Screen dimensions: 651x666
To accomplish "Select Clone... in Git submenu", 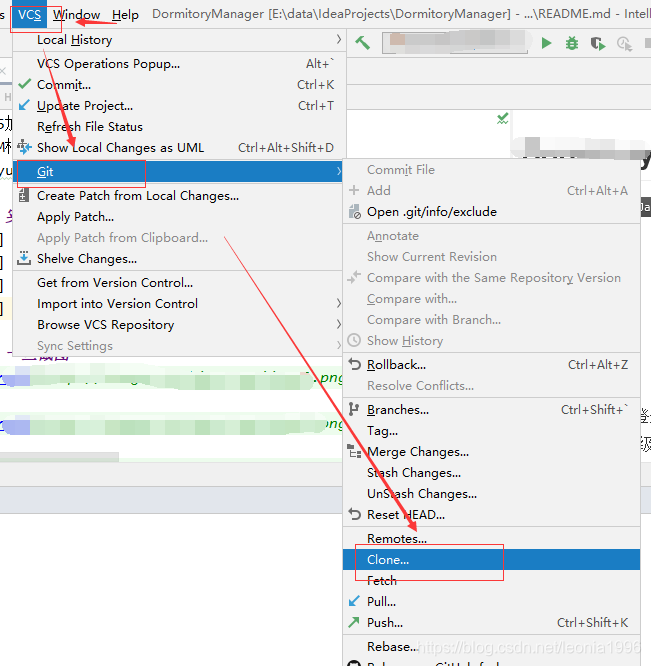I will tap(491, 560).
